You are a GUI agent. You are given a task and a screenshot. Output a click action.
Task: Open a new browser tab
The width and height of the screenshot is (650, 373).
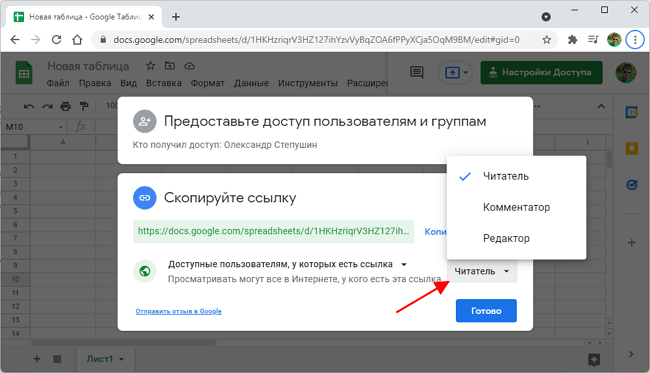coord(176,17)
